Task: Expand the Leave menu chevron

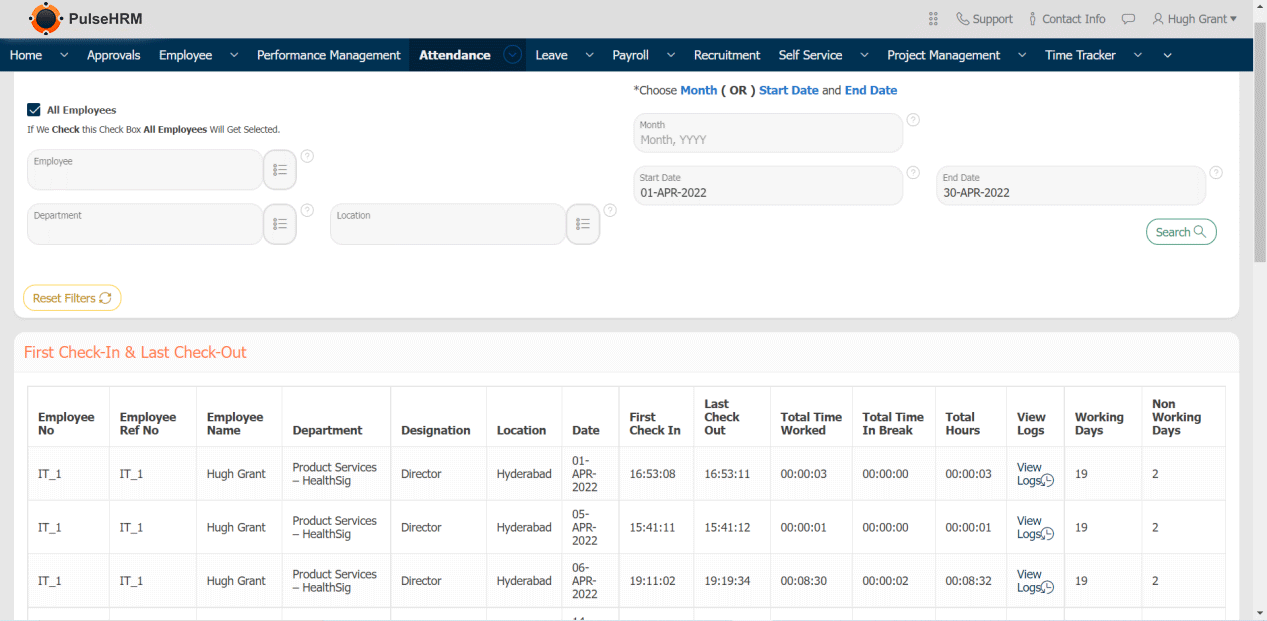Action: pyautogui.click(x=589, y=55)
